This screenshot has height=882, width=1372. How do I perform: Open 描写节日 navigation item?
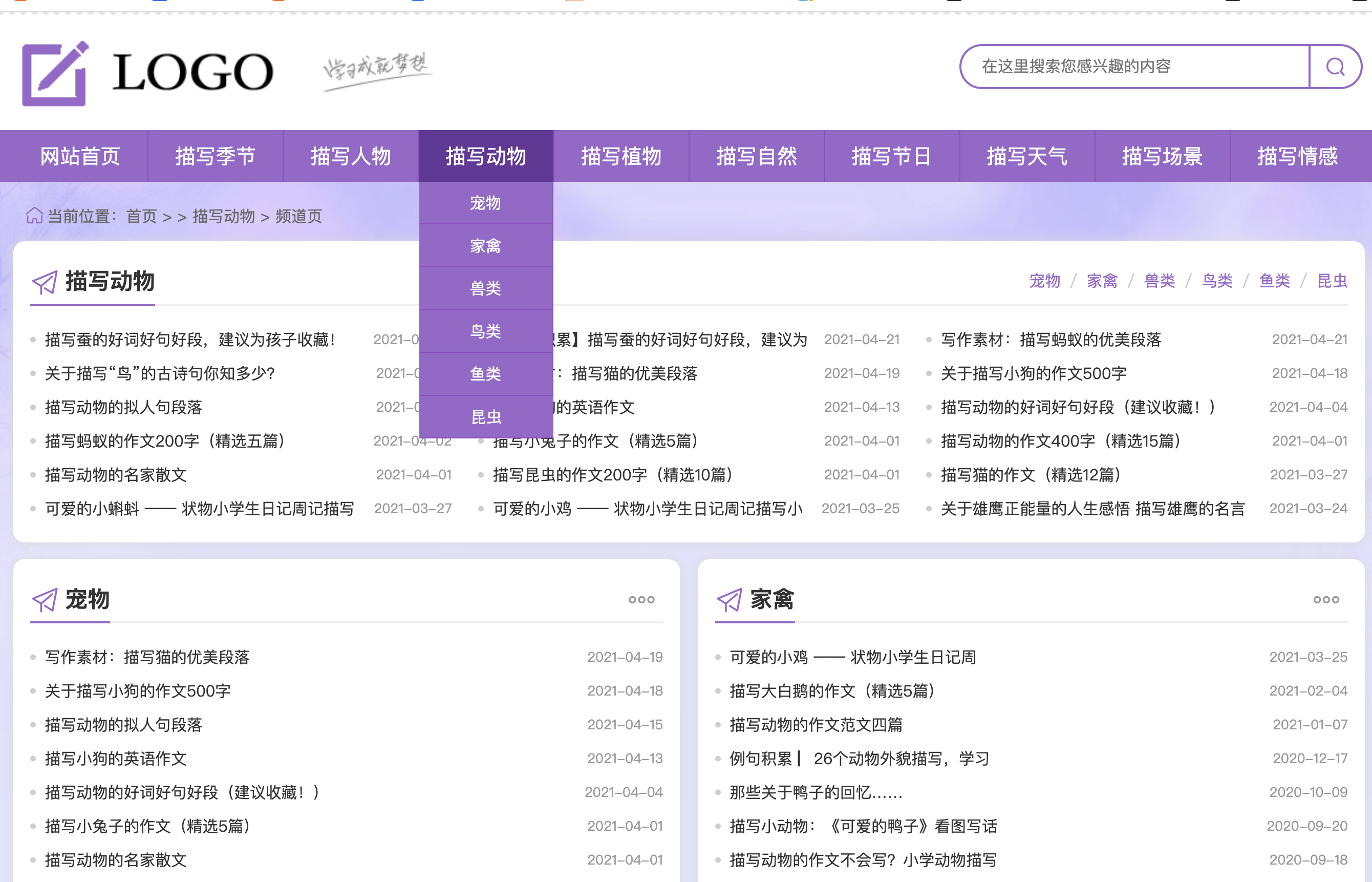click(892, 156)
